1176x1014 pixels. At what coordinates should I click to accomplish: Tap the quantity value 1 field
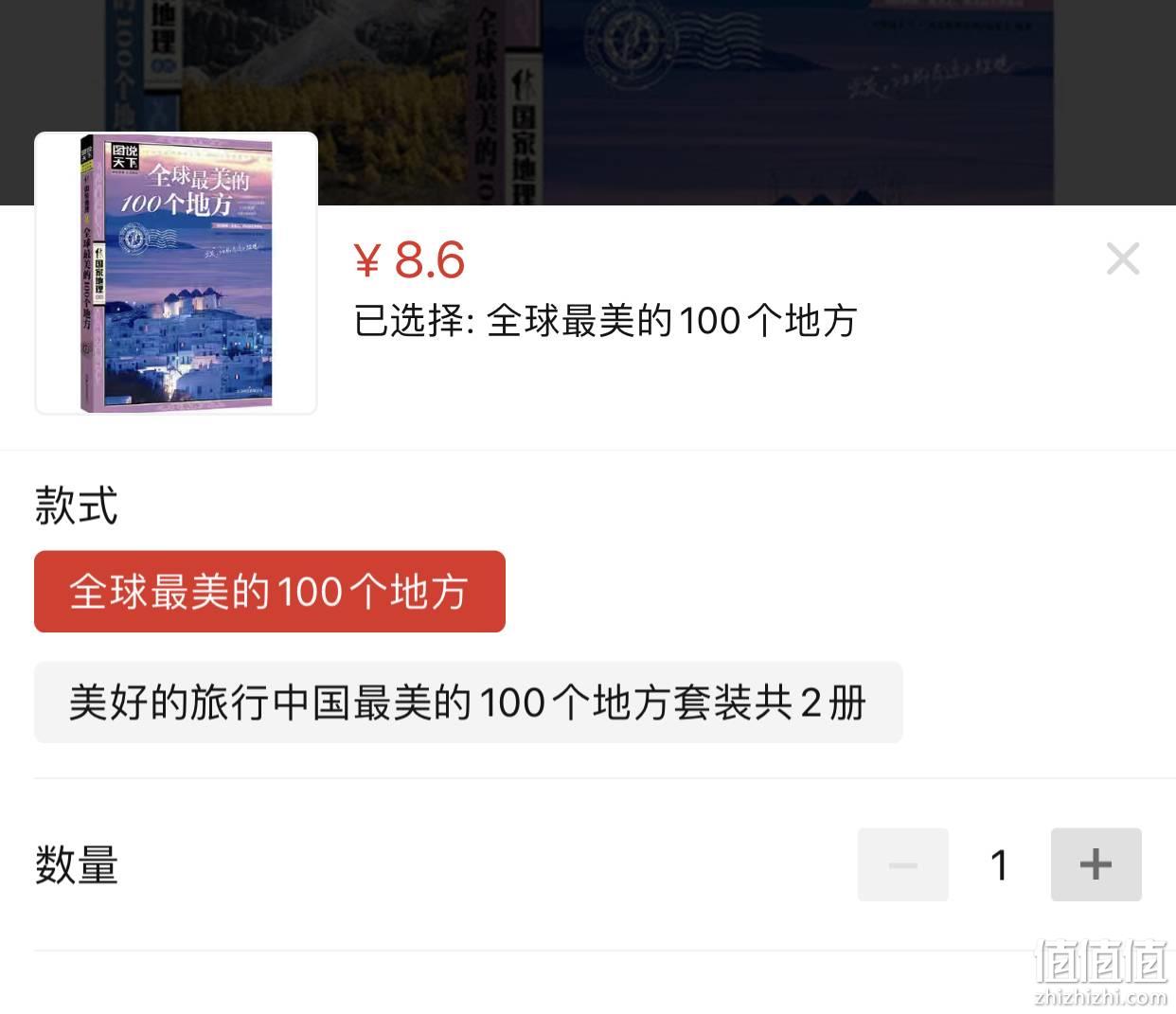(999, 864)
